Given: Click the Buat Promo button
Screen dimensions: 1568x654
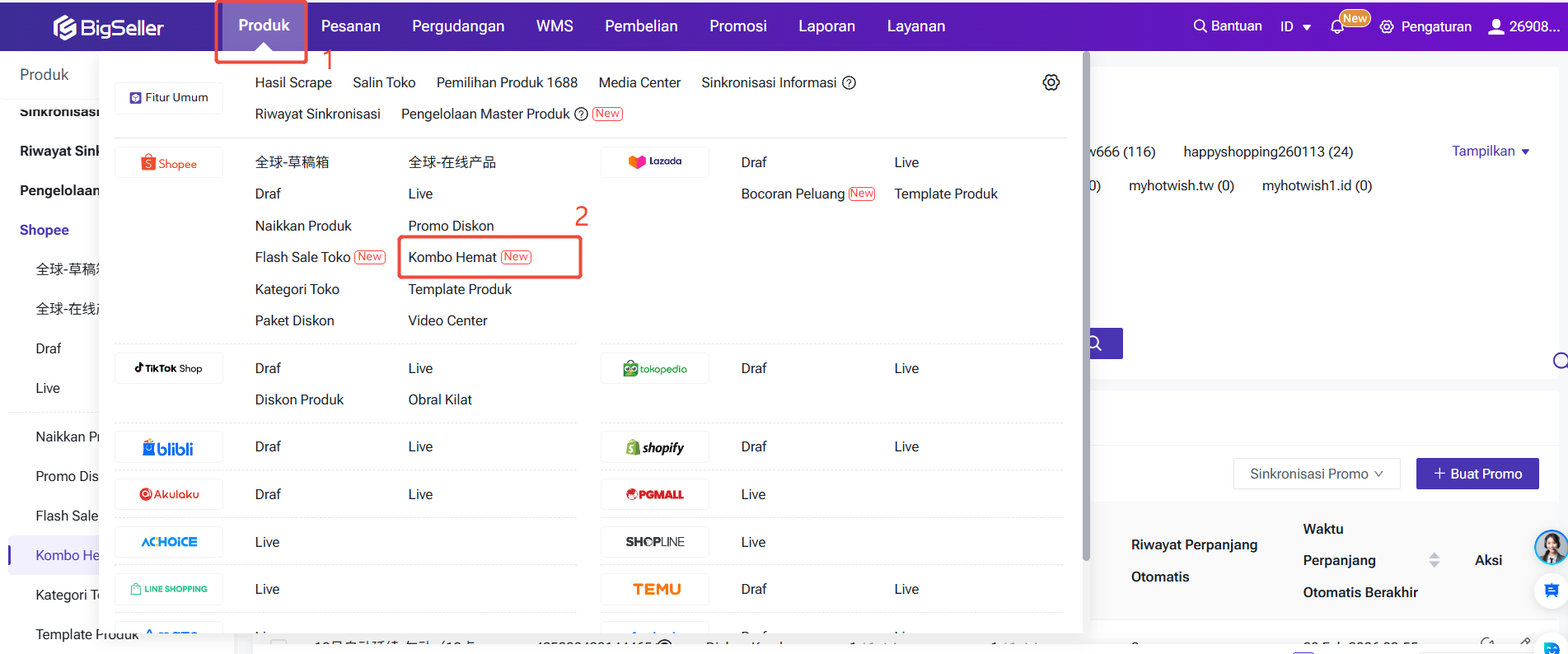Looking at the screenshot, I should 1477,474.
